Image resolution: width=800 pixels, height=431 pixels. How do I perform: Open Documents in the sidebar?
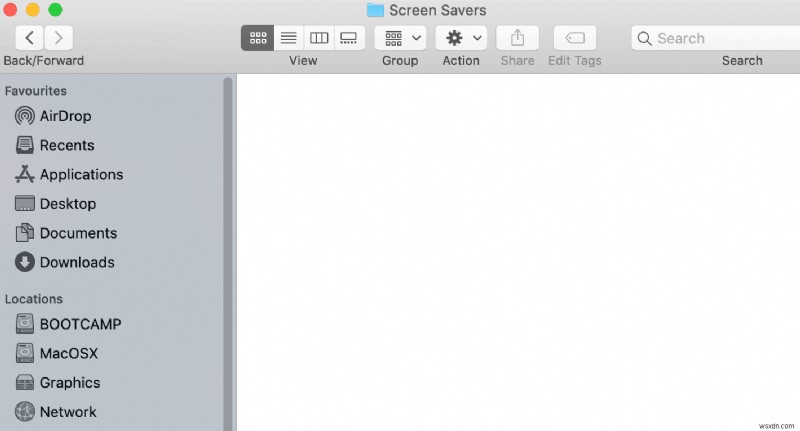(x=66, y=233)
